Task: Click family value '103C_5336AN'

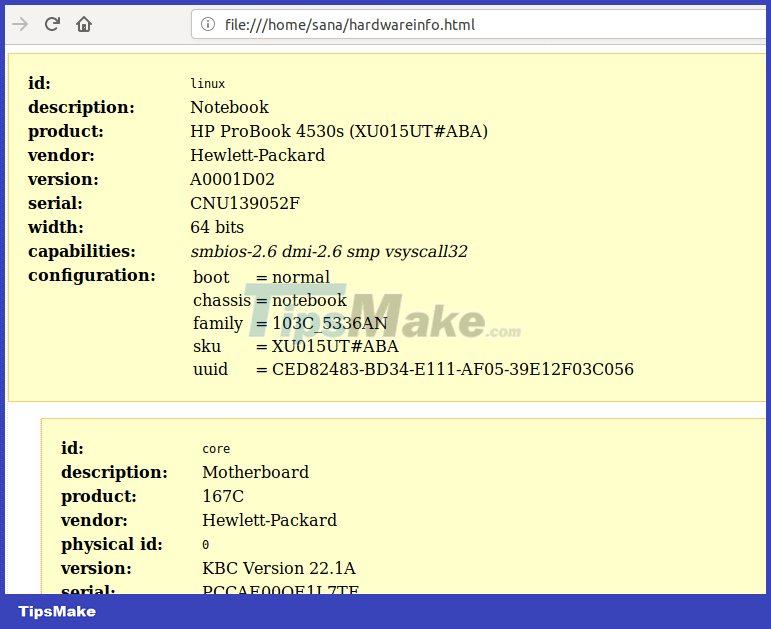Action: coord(329,324)
